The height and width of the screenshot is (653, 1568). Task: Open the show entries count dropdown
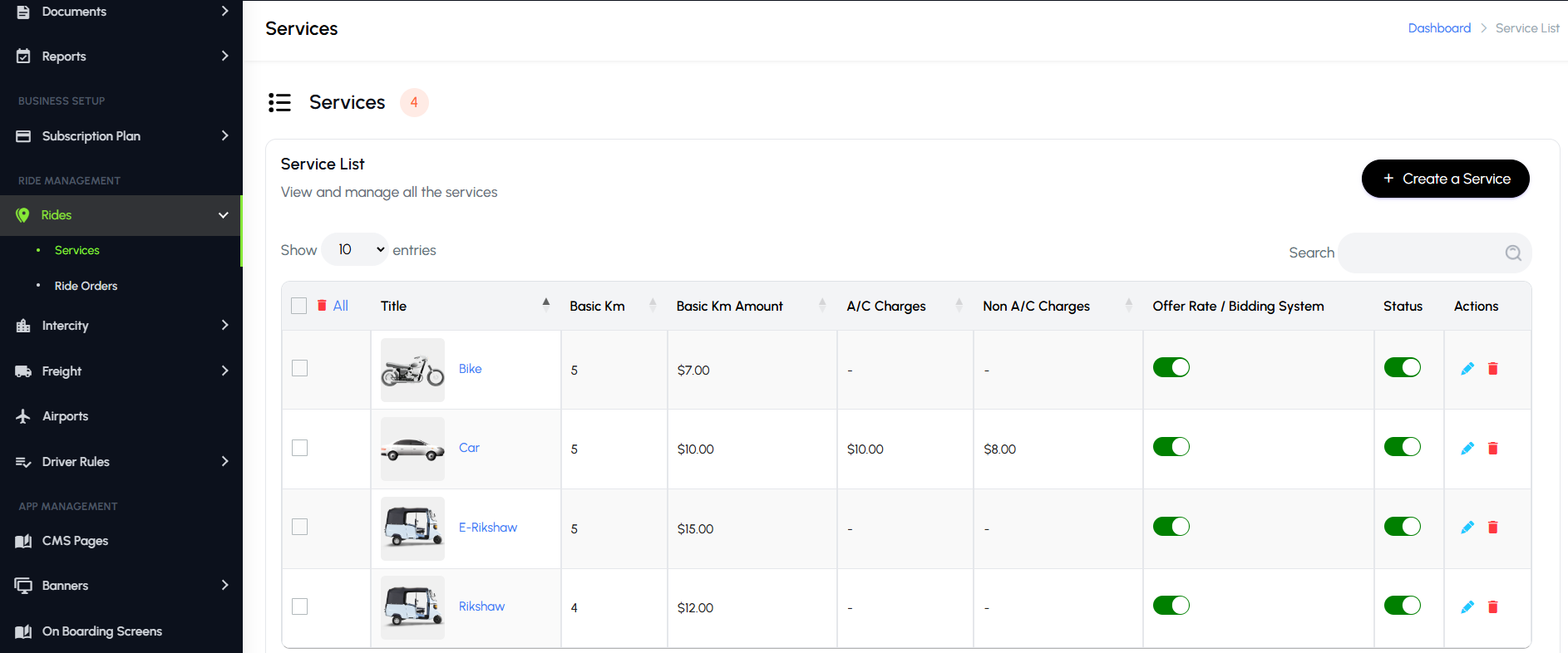click(355, 249)
